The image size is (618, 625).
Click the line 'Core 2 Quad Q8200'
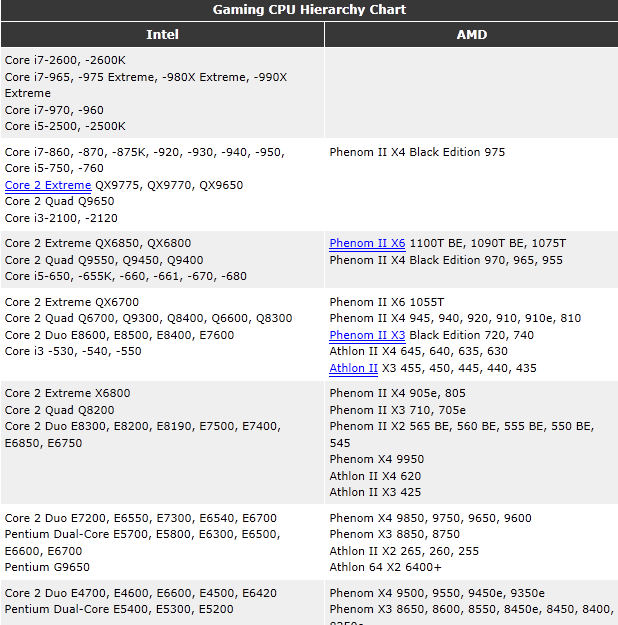tap(59, 410)
